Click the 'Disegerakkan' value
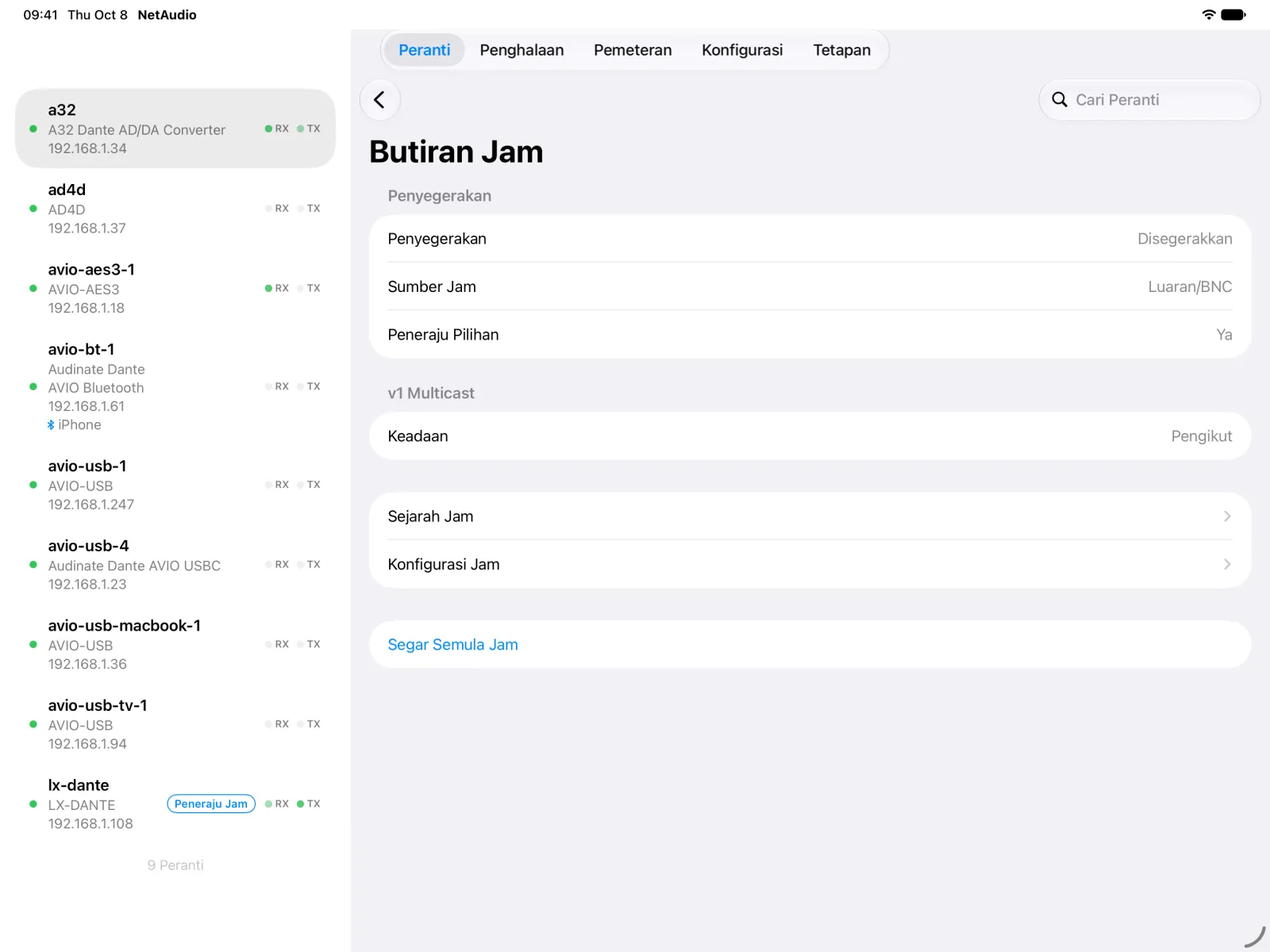This screenshot has height=952, width=1270. point(1184,239)
